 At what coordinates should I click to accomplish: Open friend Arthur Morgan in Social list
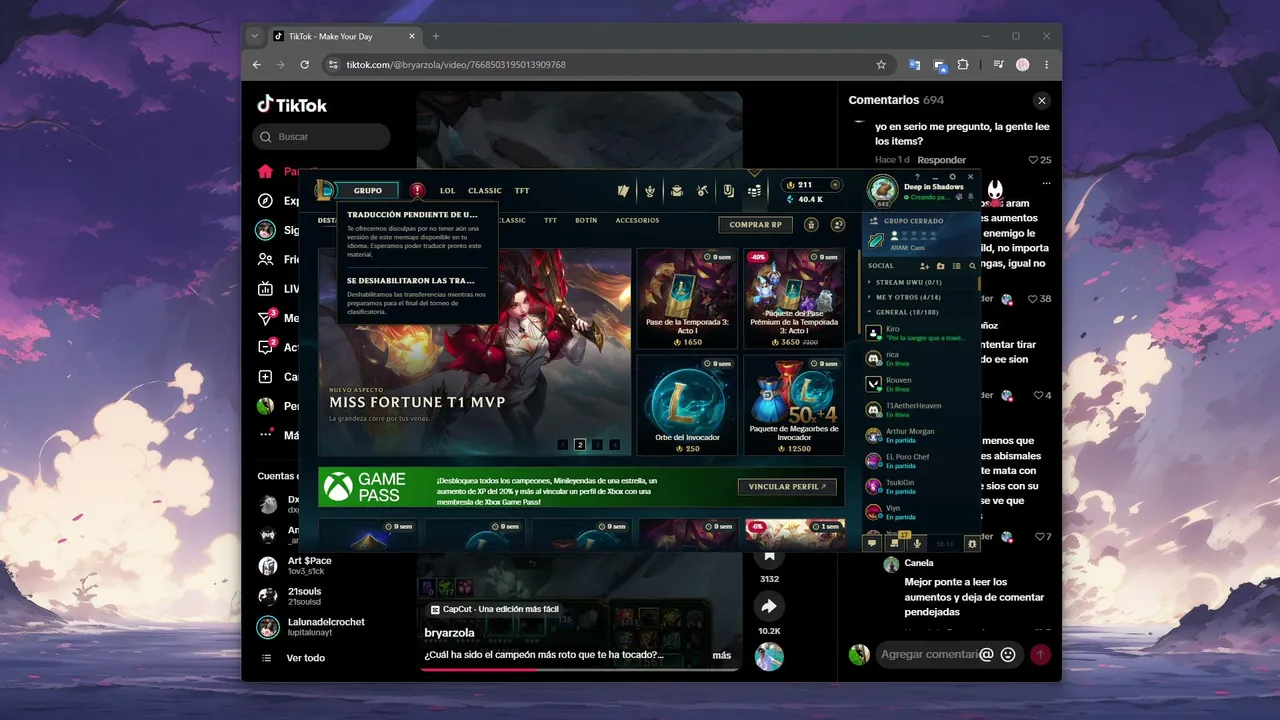[x=920, y=436]
